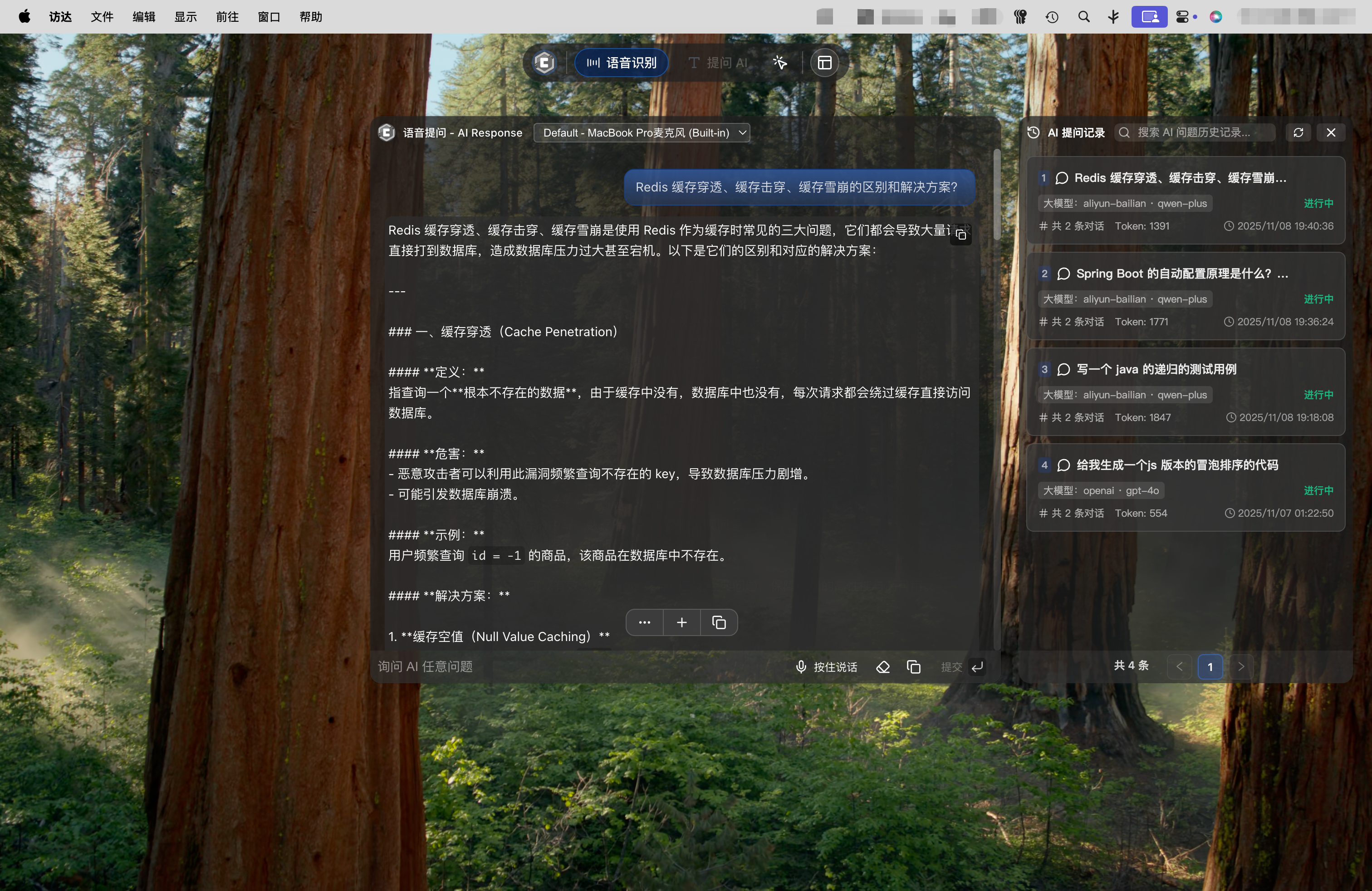The image size is (1372, 891).
Task: Open the 窗口 menu in menu bar
Action: coord(269,17)
